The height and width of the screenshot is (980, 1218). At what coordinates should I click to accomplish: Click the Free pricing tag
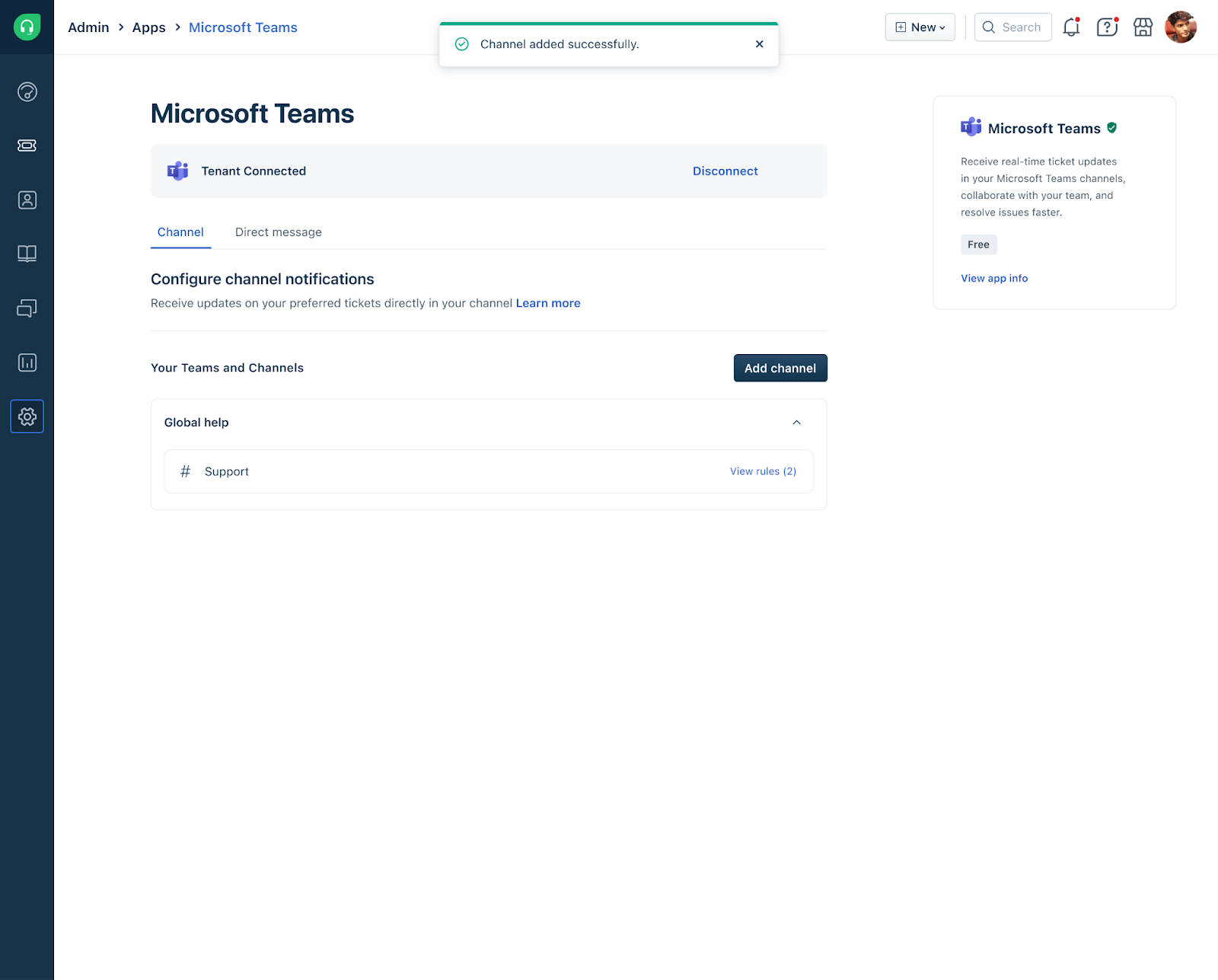click(x=979, y=244)
